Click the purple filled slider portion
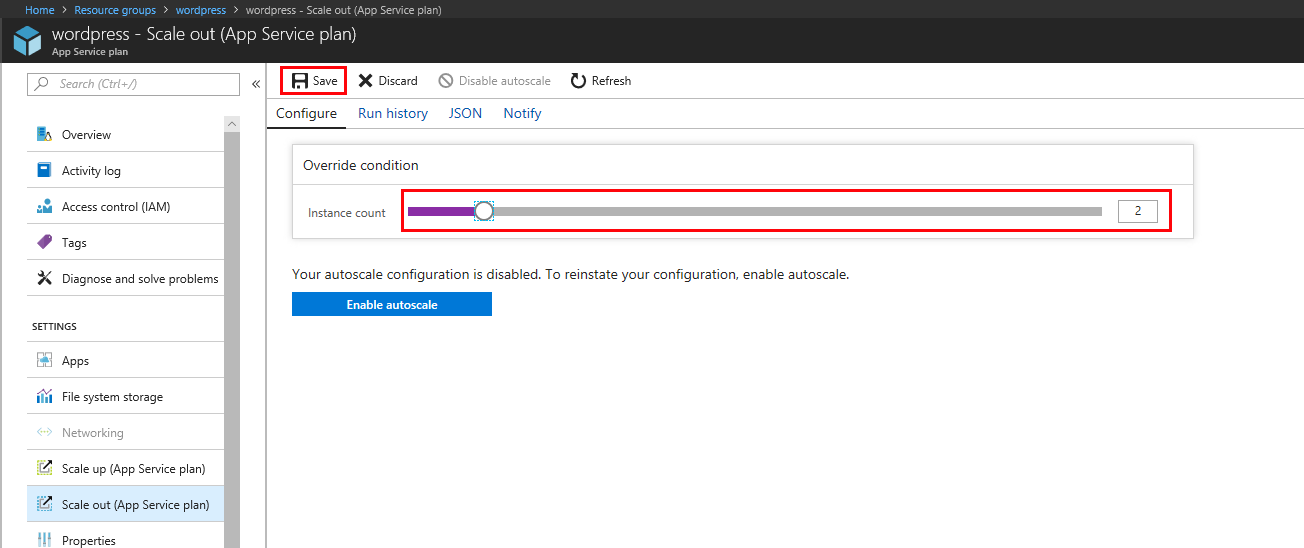 click(440, 211)
